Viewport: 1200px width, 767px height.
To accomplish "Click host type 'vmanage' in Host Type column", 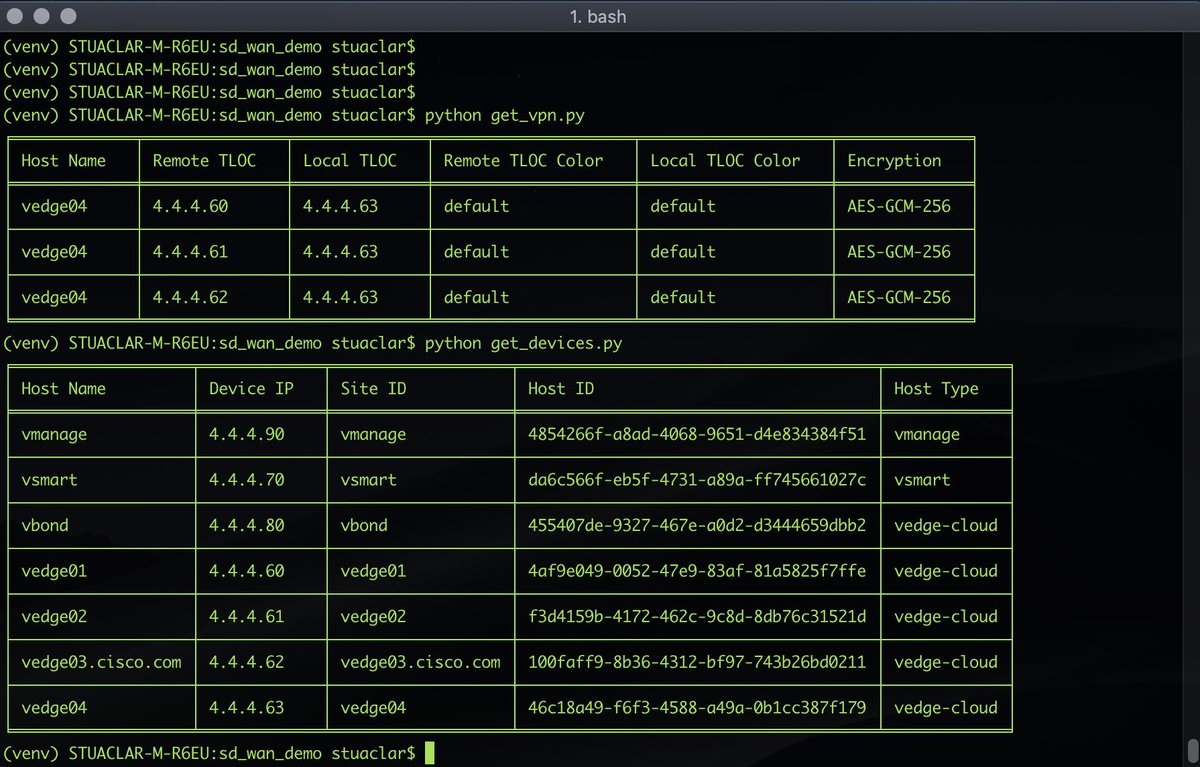I will [926, 434].
